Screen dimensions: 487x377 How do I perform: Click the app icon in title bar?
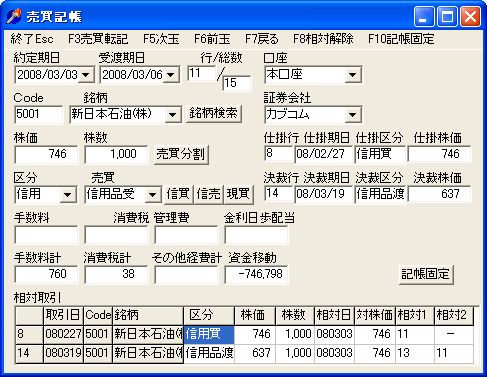tap(14, 16)
